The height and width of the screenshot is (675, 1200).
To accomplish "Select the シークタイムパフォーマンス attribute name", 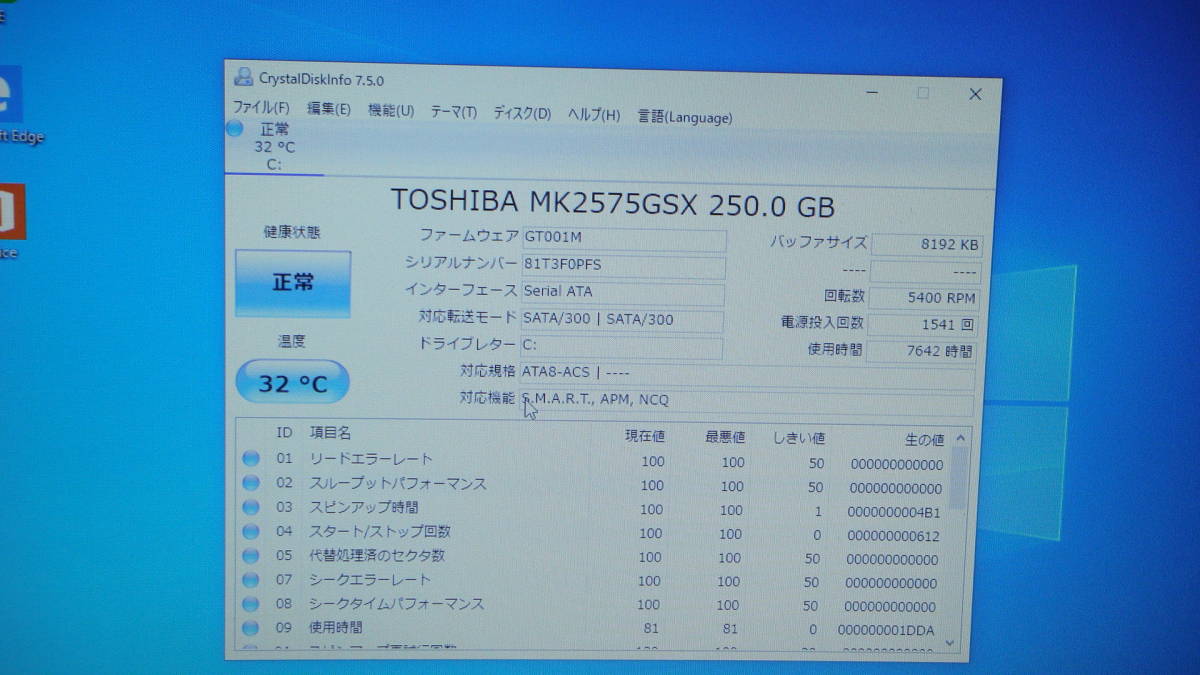I will (397, 604).
